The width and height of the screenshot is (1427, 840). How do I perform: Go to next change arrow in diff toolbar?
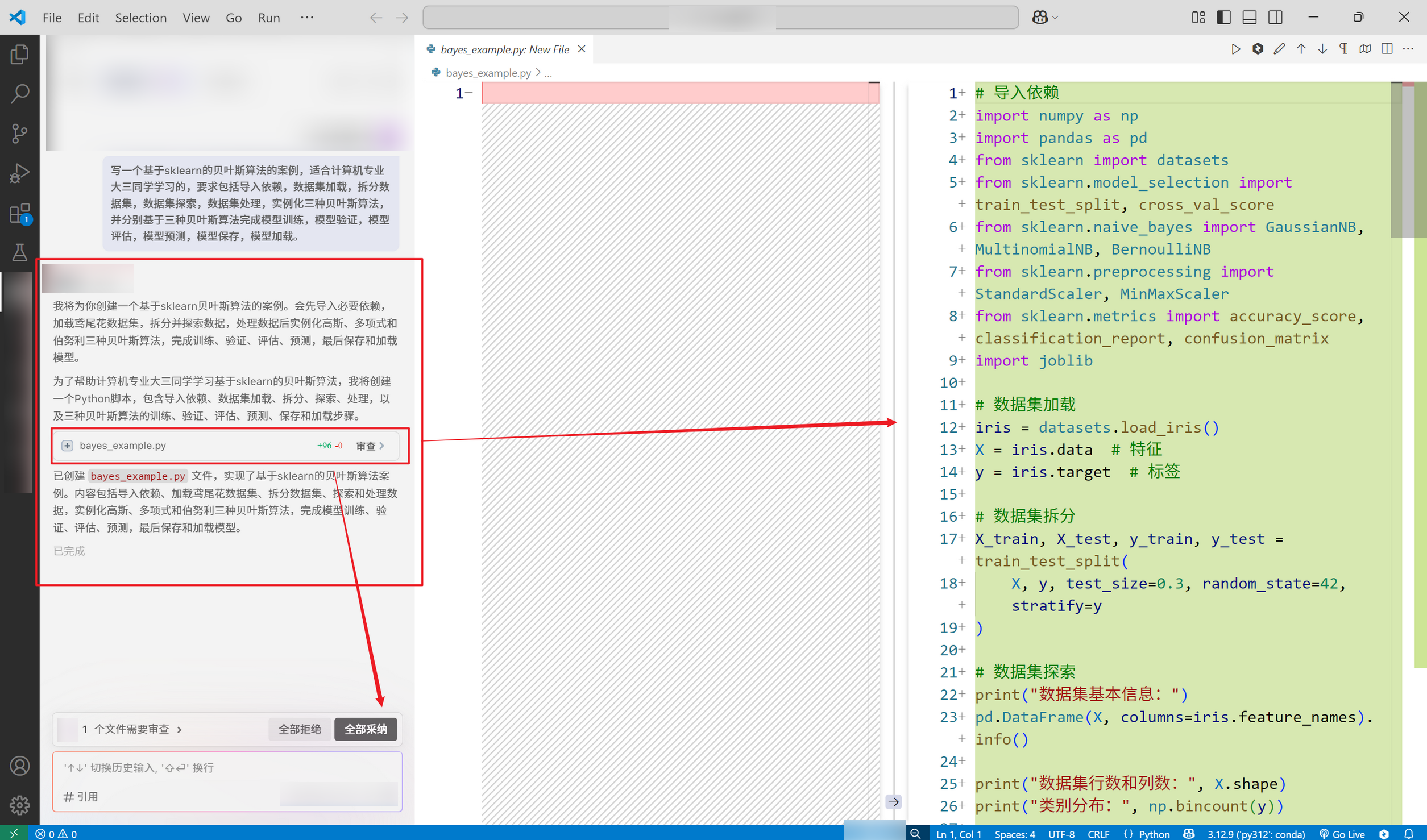(x=1322, y=49)
